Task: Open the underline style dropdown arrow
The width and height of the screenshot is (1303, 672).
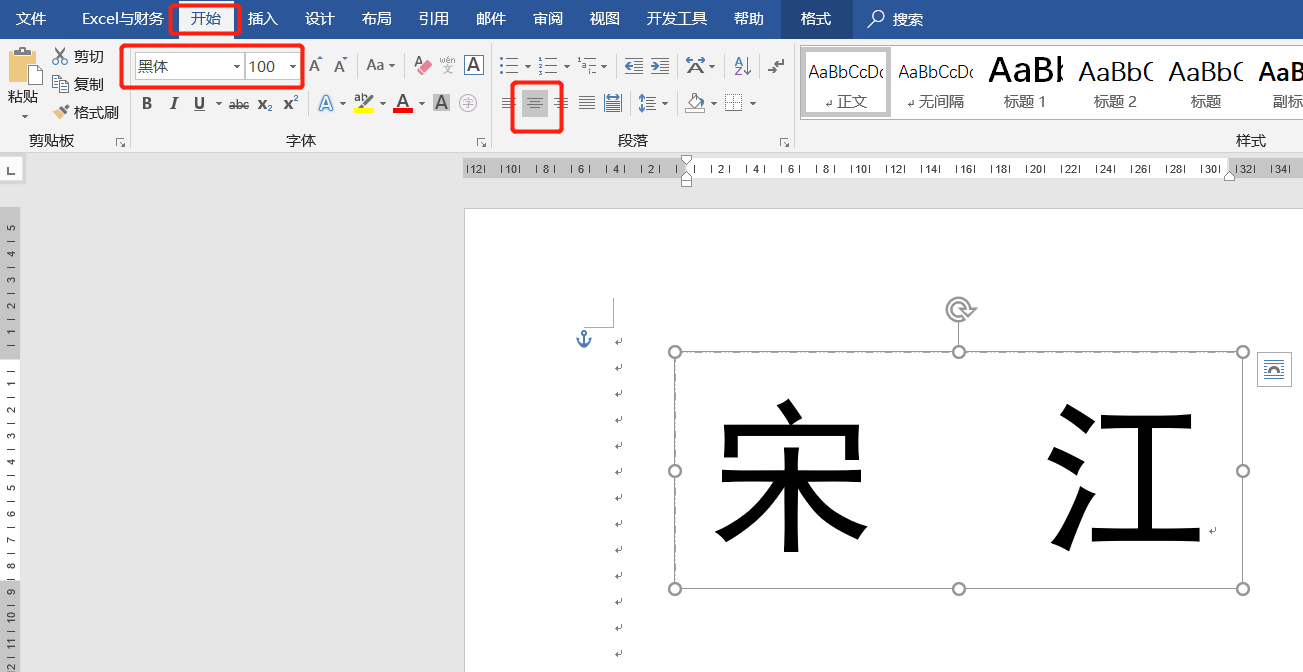Action: 217,104
